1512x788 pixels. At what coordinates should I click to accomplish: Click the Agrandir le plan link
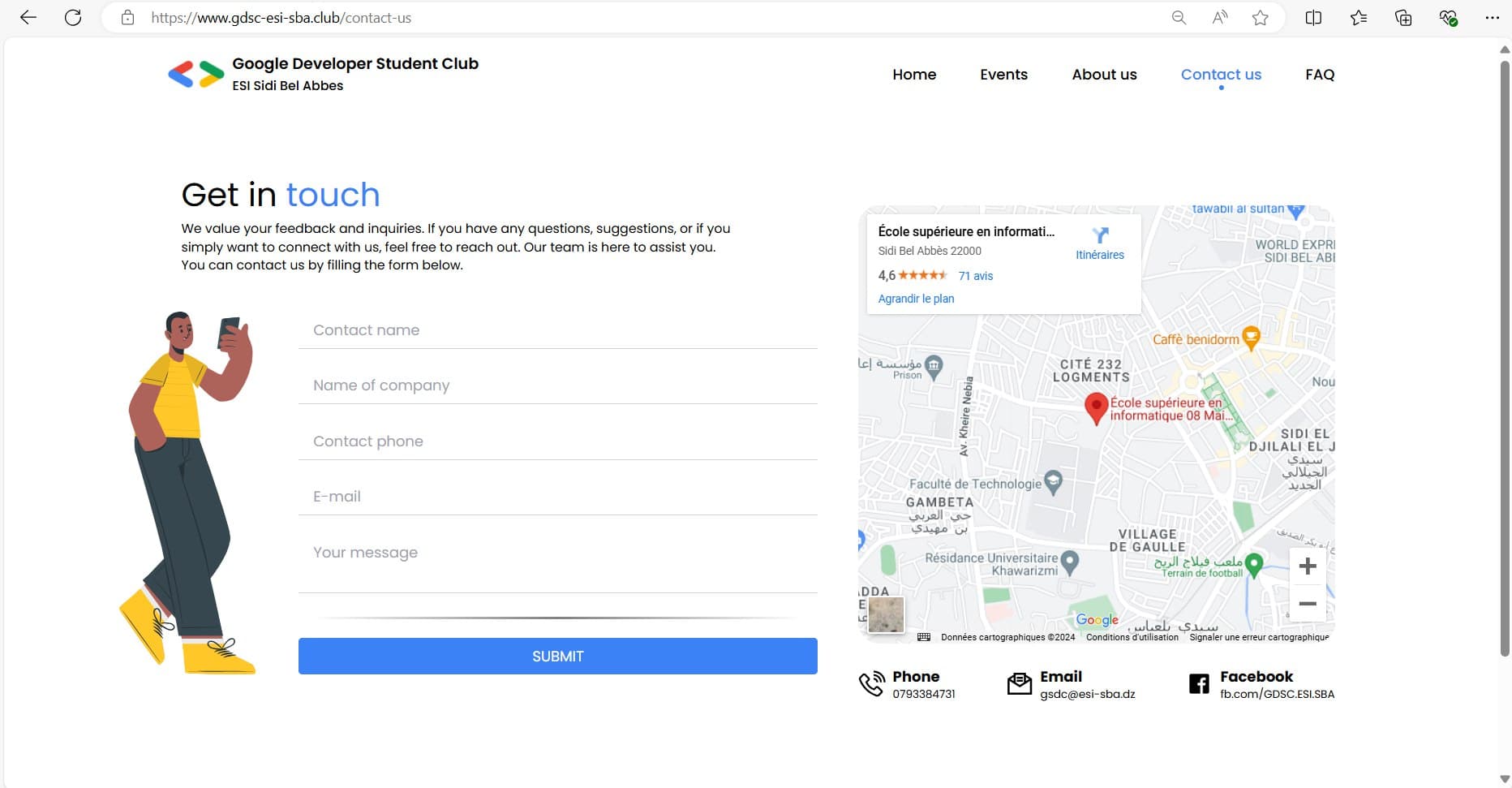coord(916,299)
